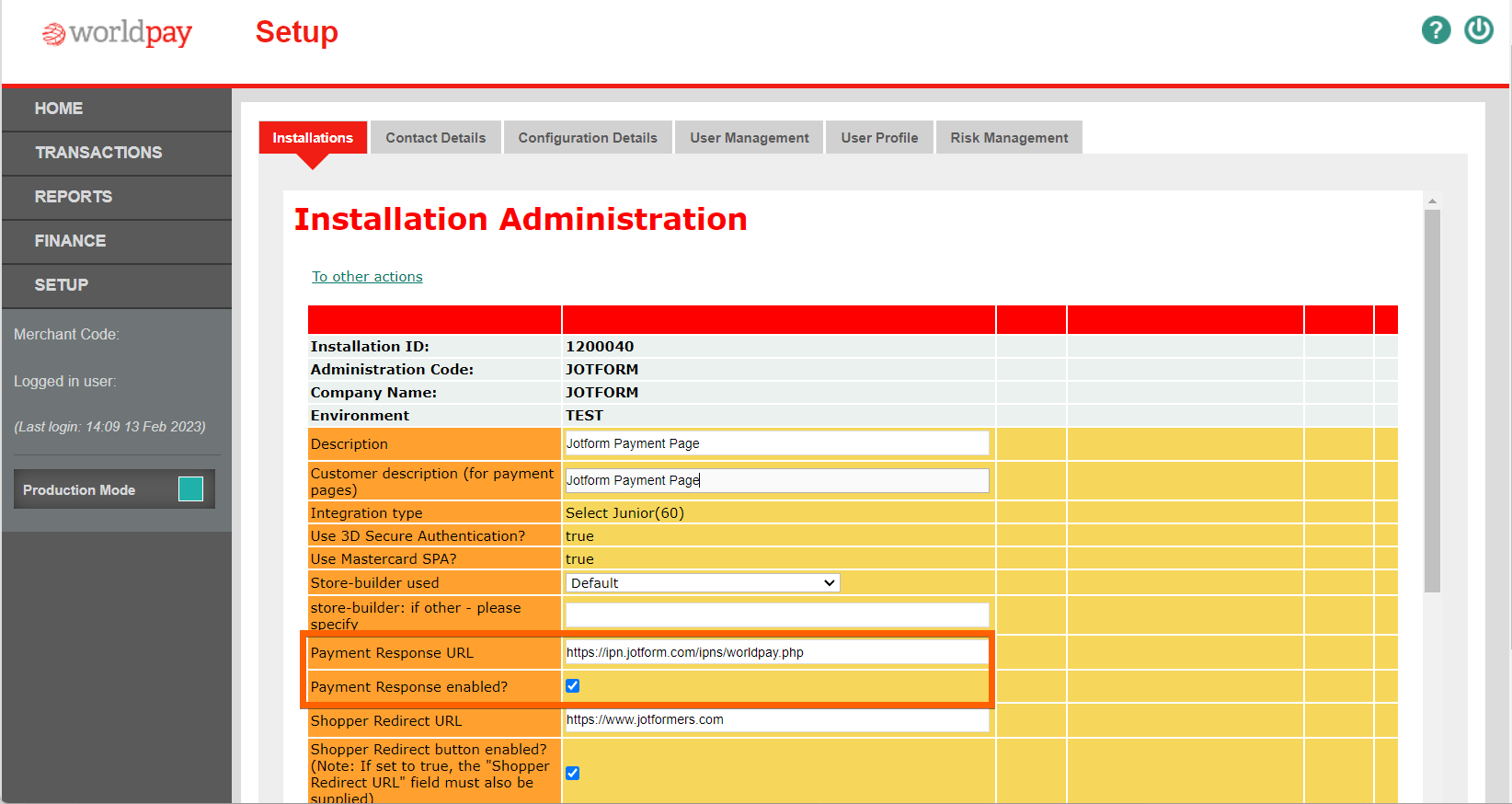Click the Worldpay logo
This screenshot has height=804, width=1512.
pos(118,33)
